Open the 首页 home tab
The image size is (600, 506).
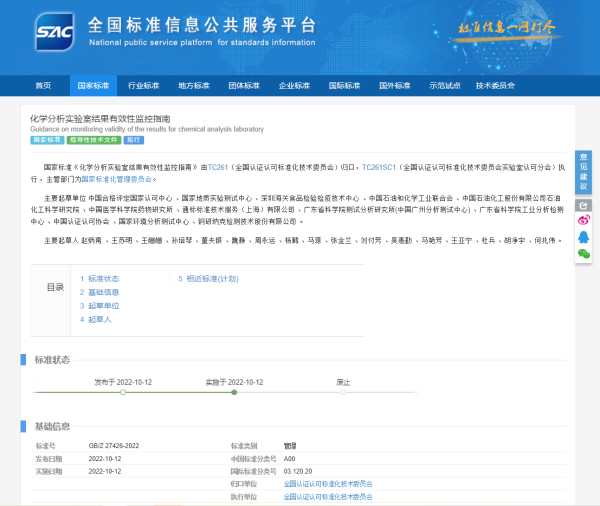click(43, 86)
